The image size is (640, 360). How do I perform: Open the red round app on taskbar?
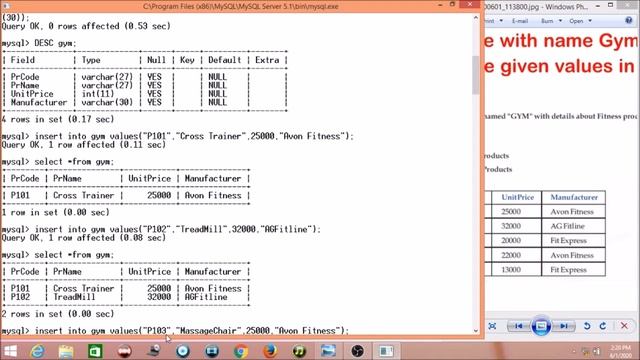124,351
